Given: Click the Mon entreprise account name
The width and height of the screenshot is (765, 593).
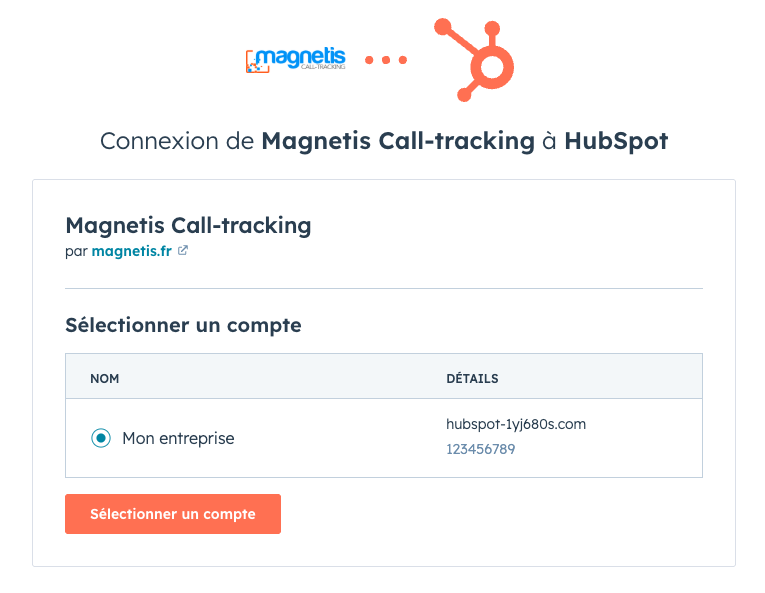Looking at the screenshot, I should point(178,438).
